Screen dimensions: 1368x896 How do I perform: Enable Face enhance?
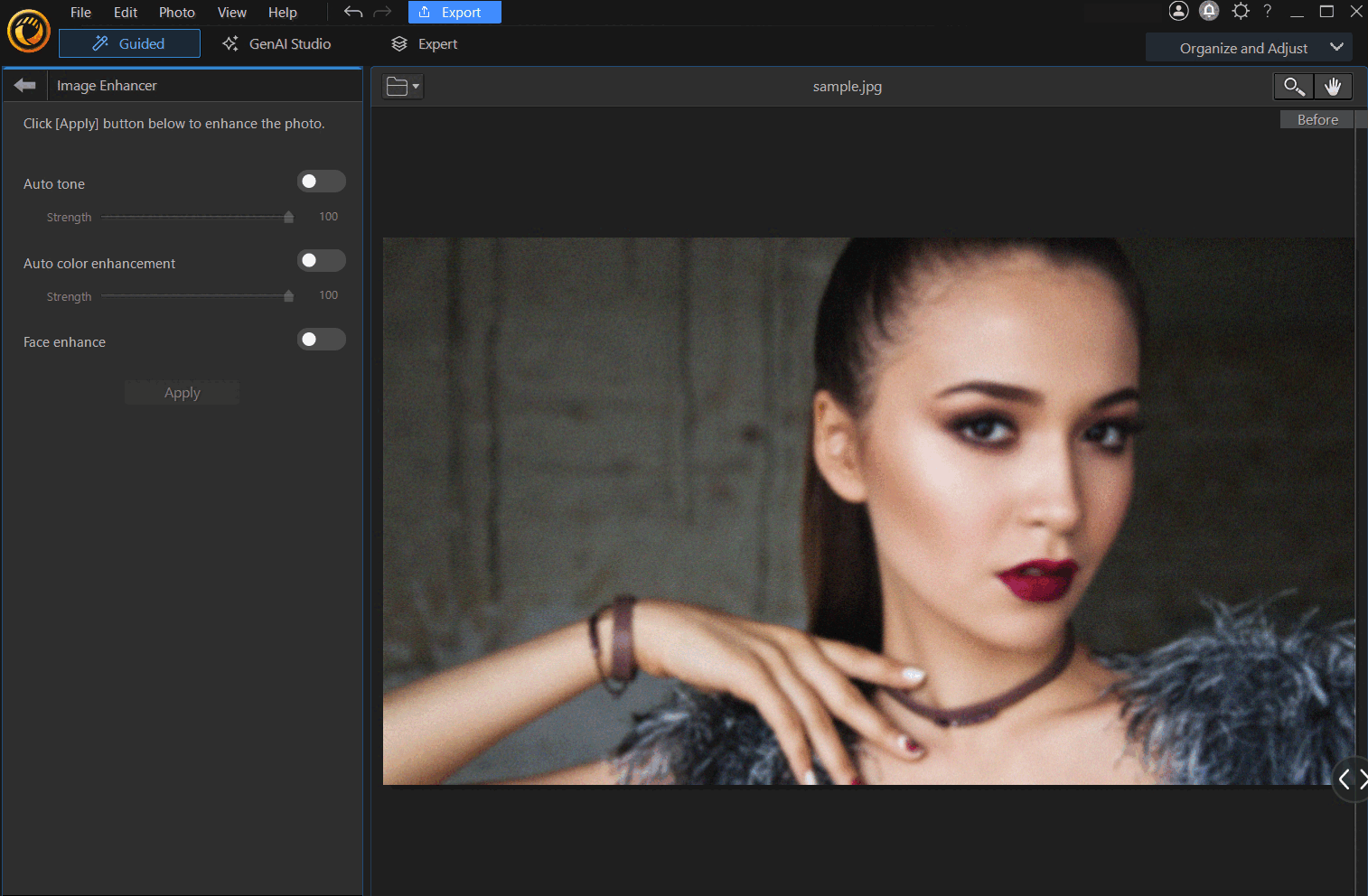[x=321, y=339]
